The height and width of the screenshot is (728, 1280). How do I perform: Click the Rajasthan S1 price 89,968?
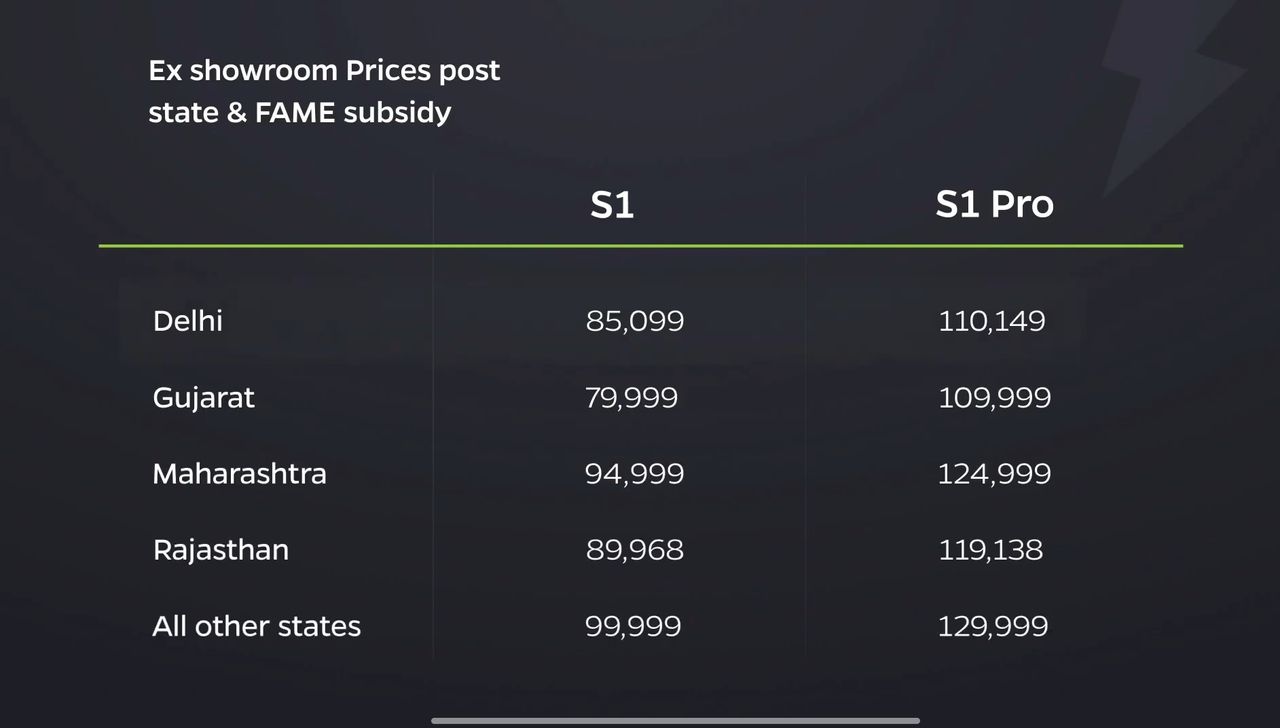[x=634, y=550]
